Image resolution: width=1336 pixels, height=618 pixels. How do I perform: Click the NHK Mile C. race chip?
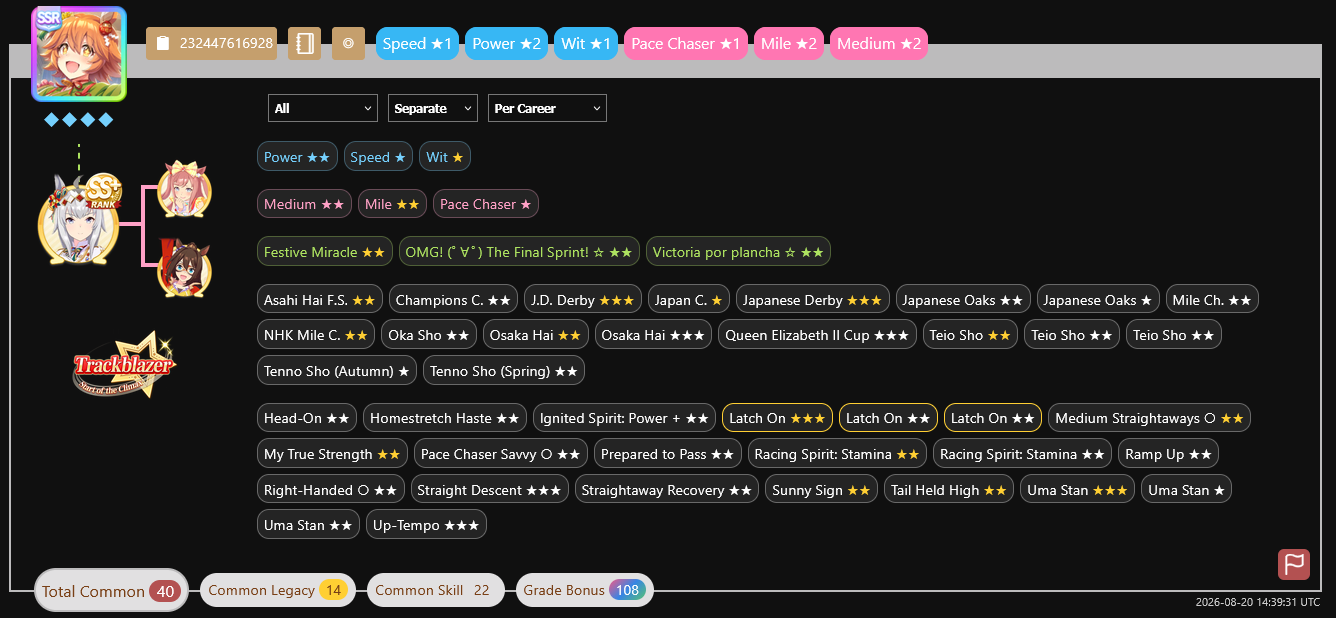coord(316,335)
